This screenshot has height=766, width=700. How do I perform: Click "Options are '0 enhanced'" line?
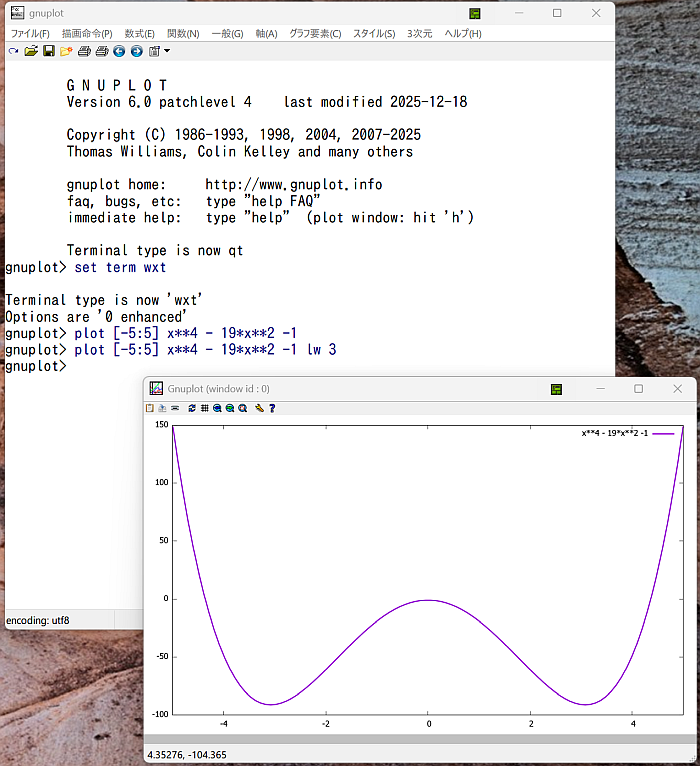pyautogui.click(x=96, y=317)
